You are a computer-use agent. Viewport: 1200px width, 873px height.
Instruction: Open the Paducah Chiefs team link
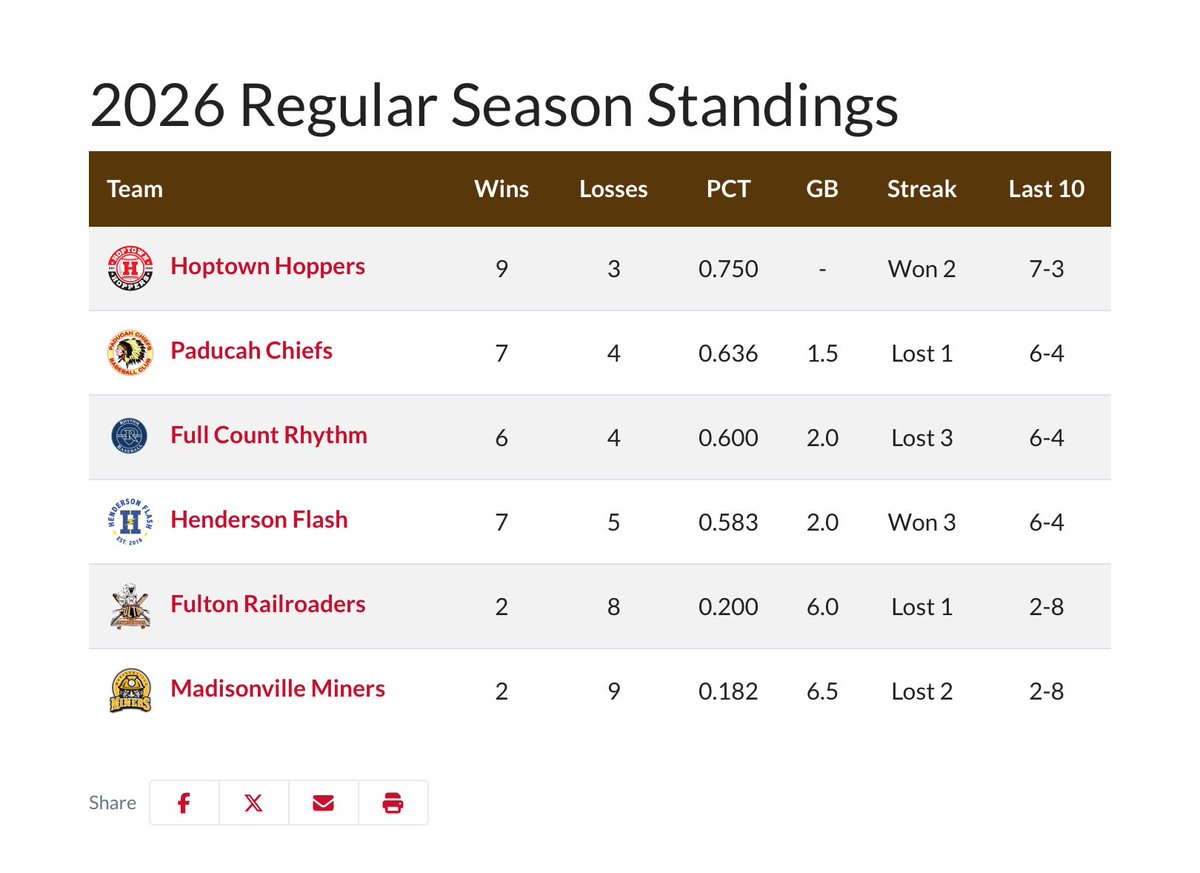pos(252,350)
